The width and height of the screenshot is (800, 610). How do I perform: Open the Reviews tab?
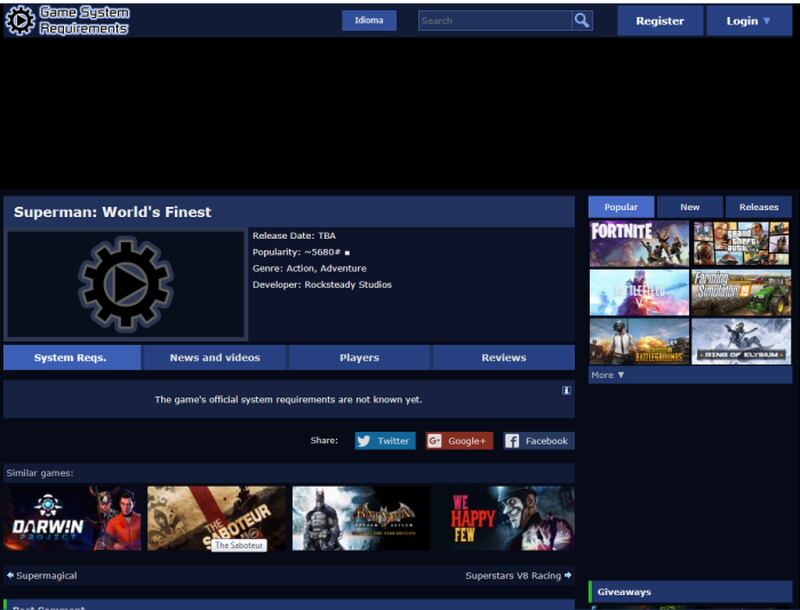(504, 358)
